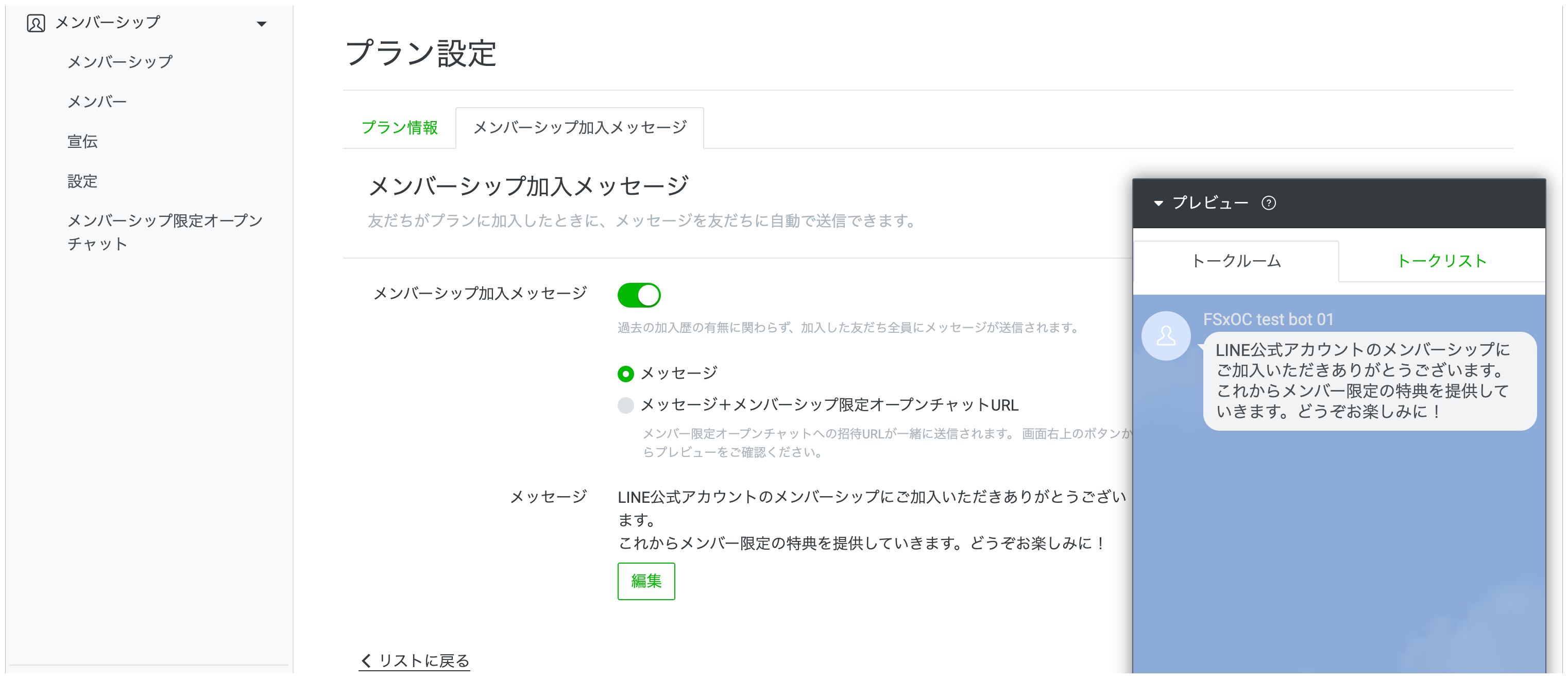Turn off the メンバーシップ加入メッセージ toggle
This screenshot has height=679, width=1568.
(x=639, y=295)
